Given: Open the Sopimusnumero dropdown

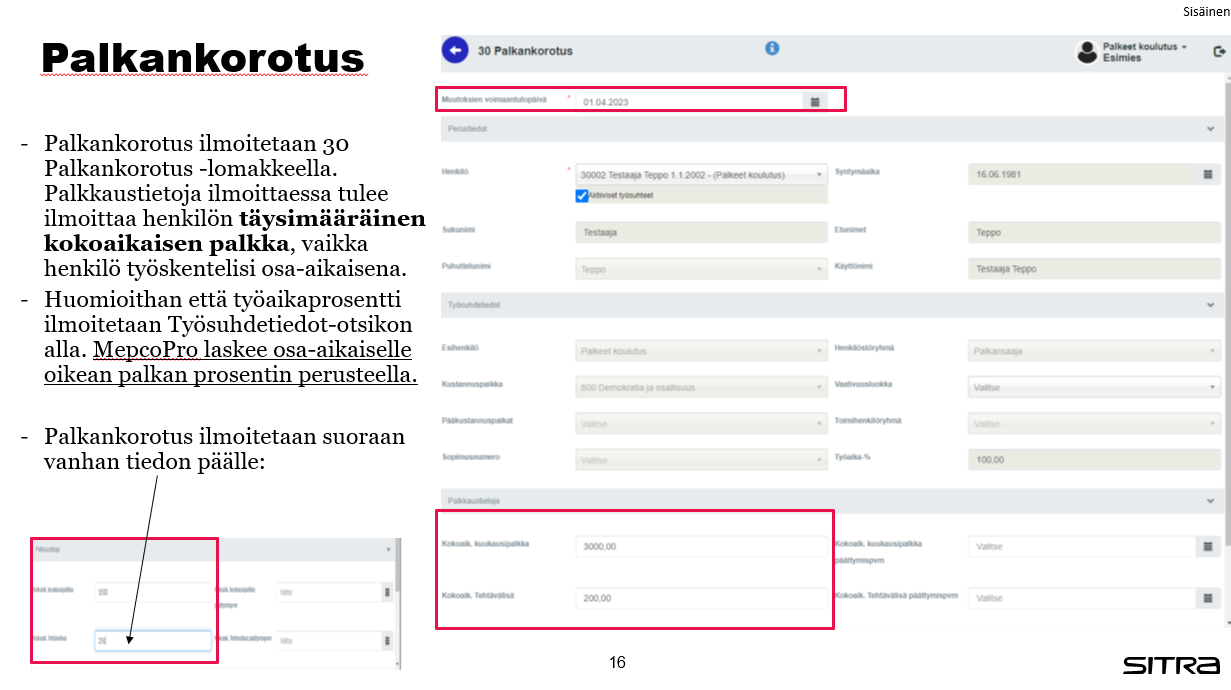Looking at the screenshot, I should point(817,459).
